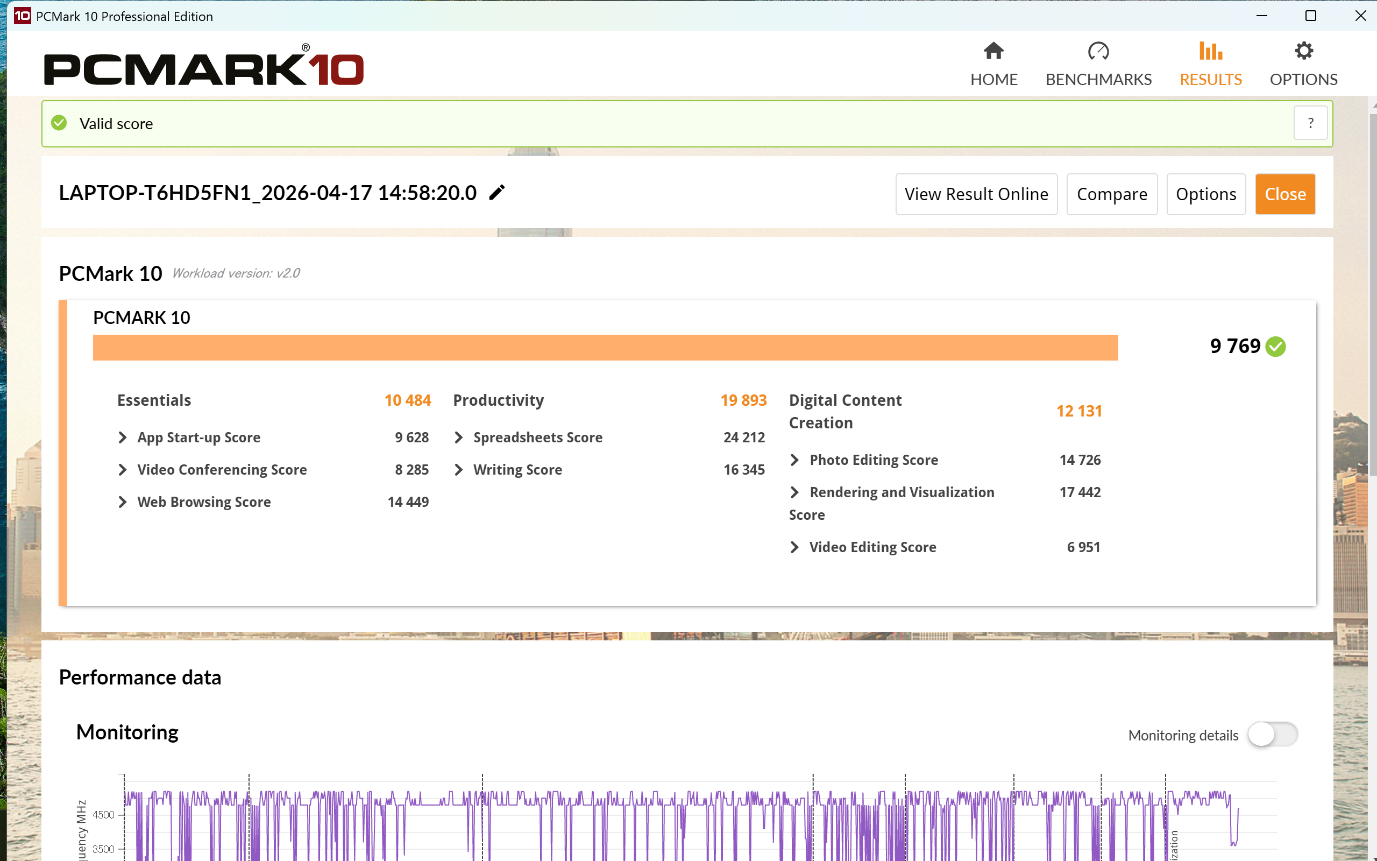Select the Results bar chart icon
This screenshot has width=1377, height=861.
[1211, 51]
